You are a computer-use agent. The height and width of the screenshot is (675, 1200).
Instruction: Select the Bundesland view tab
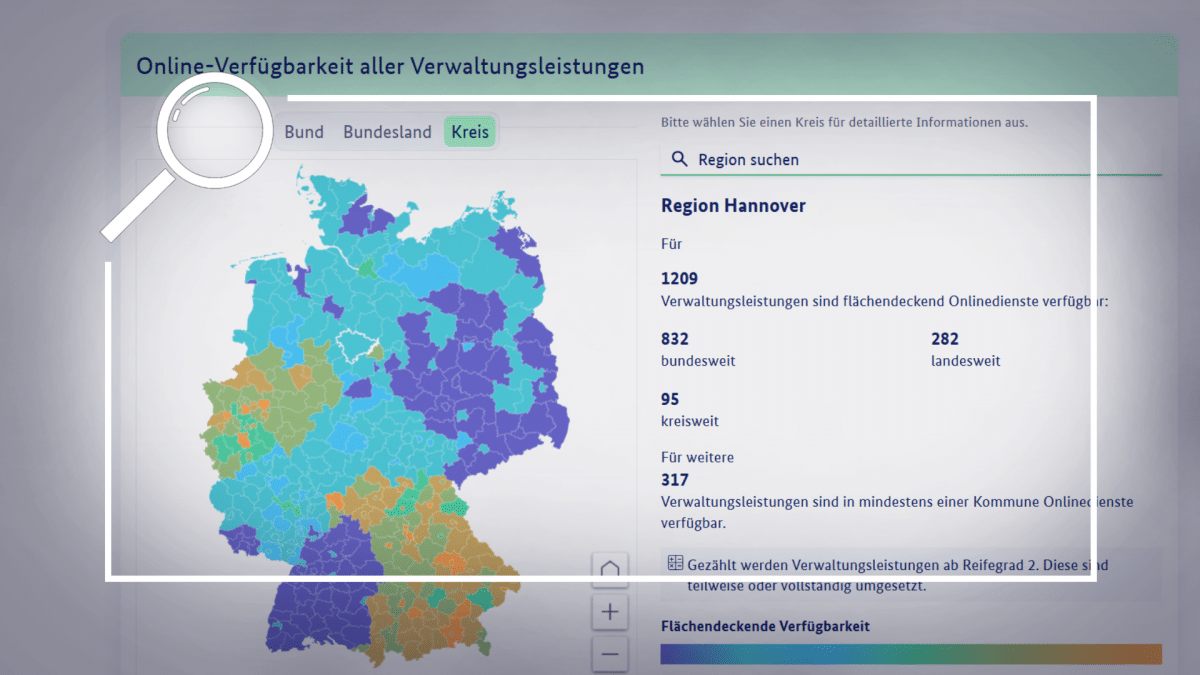click(x=387, y=132)
